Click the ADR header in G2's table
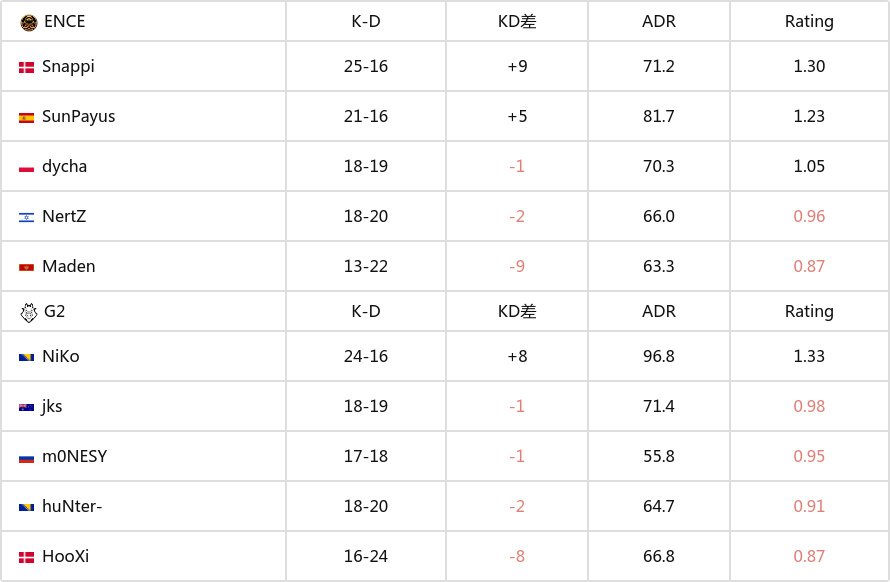The height and width of the screenshot is (582, 890). (659, 312)
